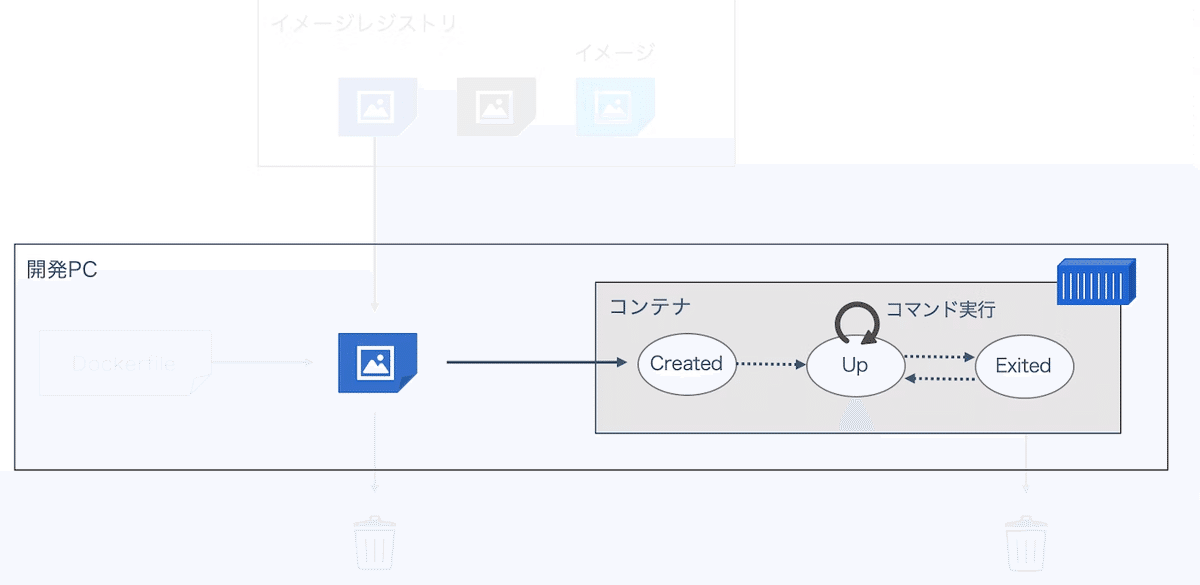Image resolution: width=1200 pixels, height=585 pixels.
Task: Select the blue container icon above コンテナ box
Action: pos(1096,281)
